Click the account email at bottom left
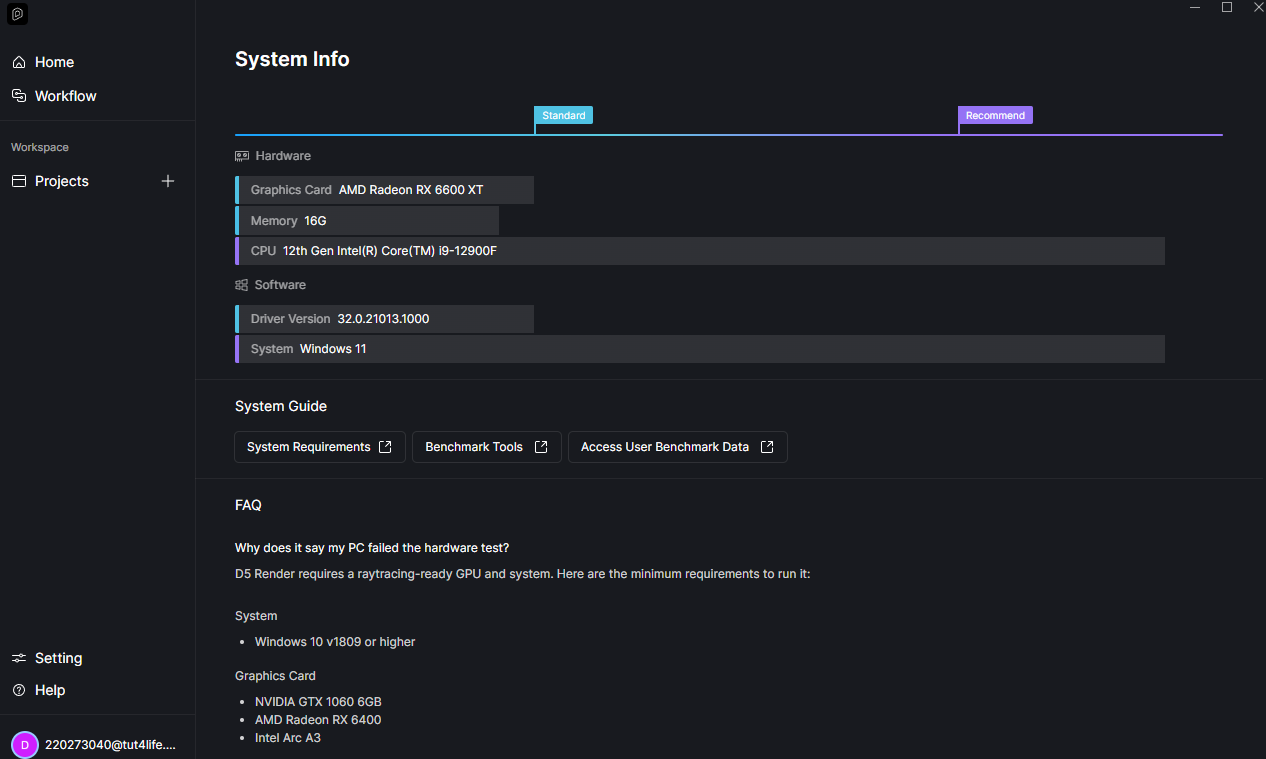 pos(110,745)
